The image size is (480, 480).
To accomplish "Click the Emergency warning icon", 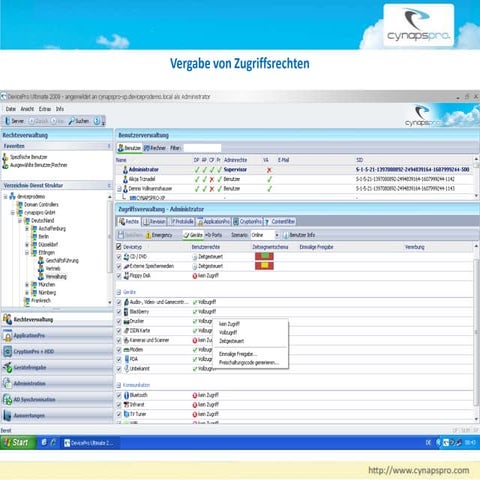I will [x=148, y=235].
